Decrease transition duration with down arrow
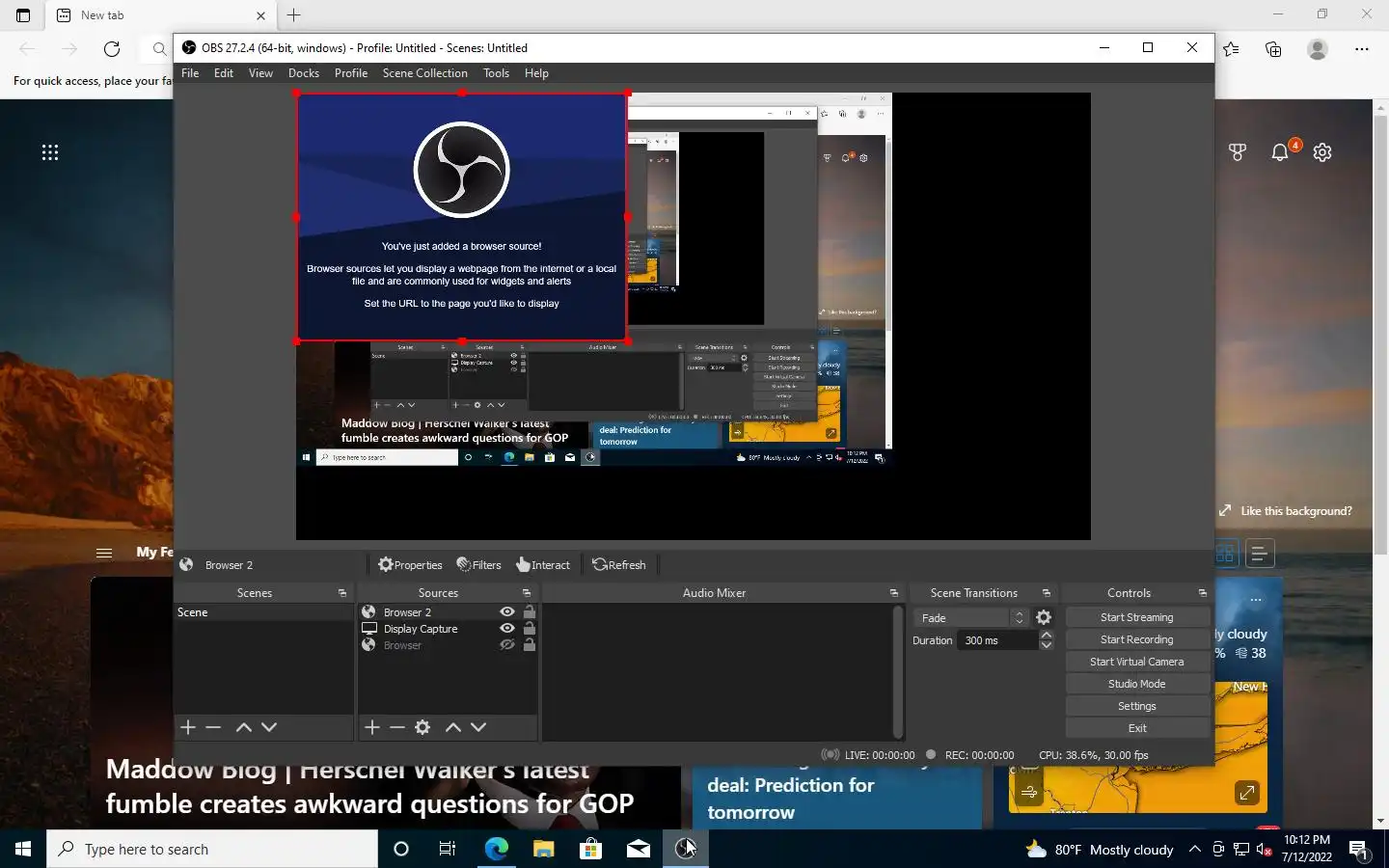The image size is (1389, 868). tap(1047, 645)
